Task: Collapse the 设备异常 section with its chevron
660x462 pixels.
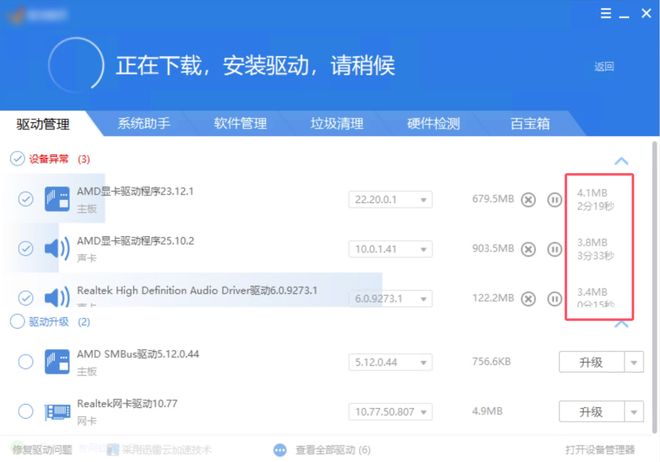Action: [x=621, y=161]
